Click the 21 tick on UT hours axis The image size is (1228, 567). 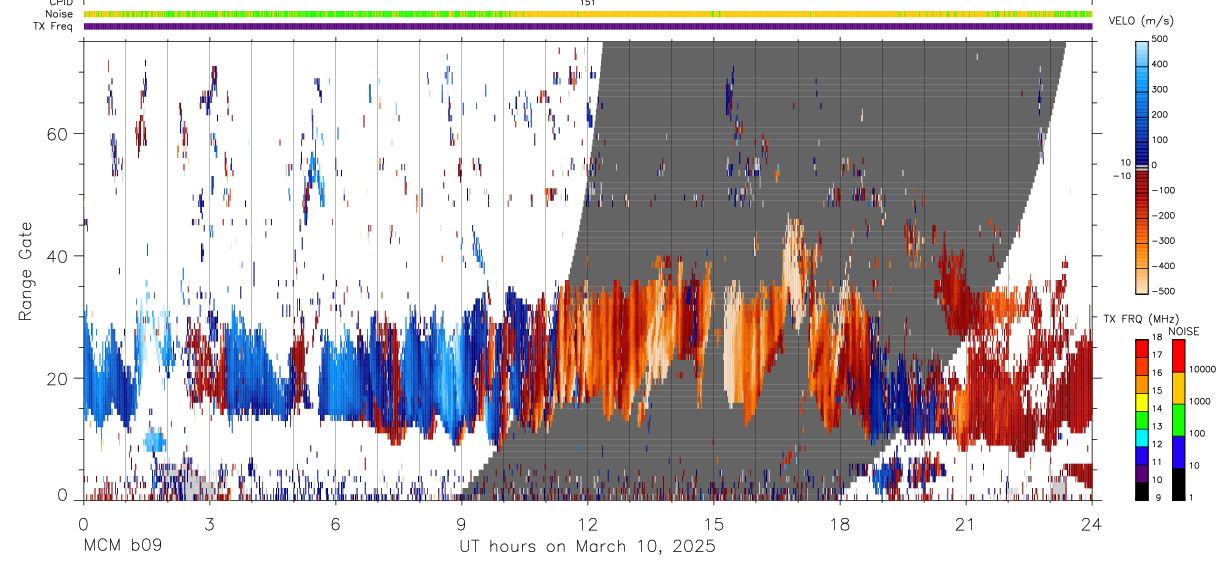(x=965, y=523)
